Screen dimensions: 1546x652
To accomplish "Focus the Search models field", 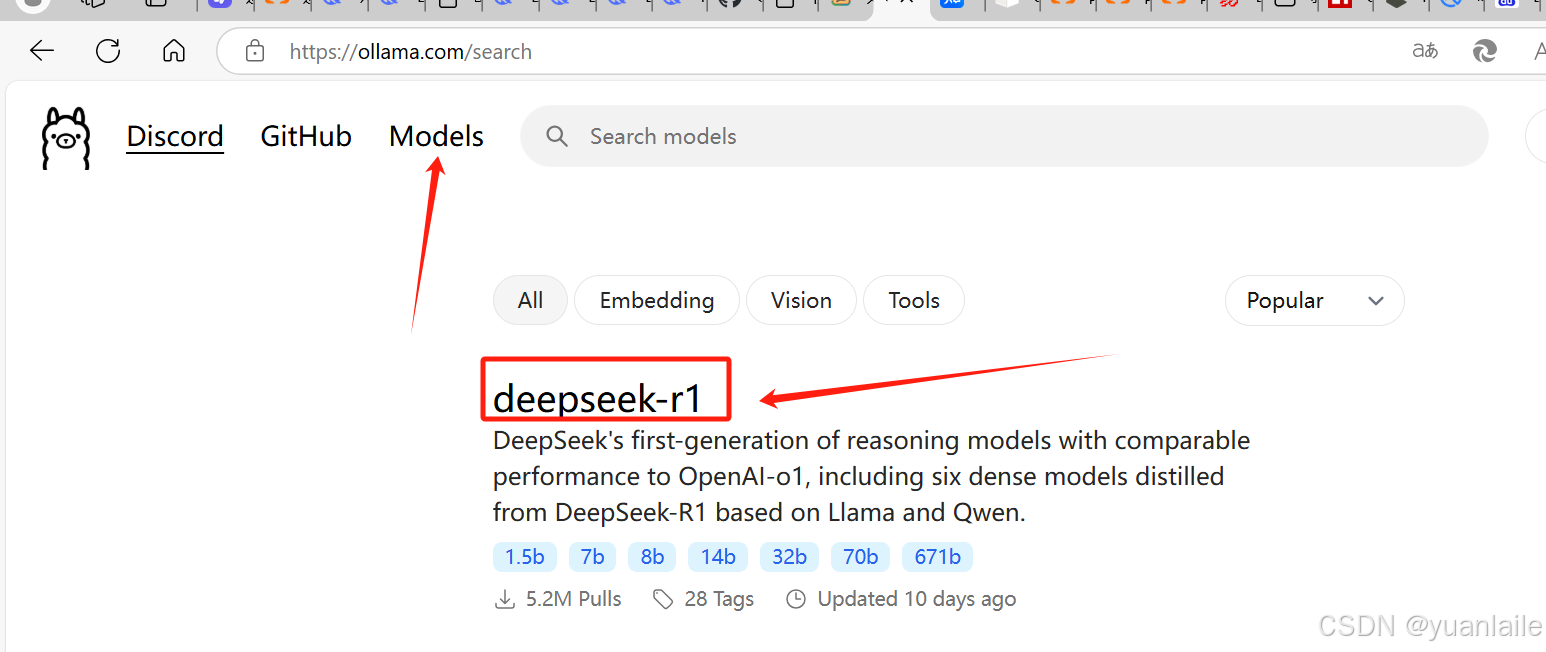I will [1004, 136].
